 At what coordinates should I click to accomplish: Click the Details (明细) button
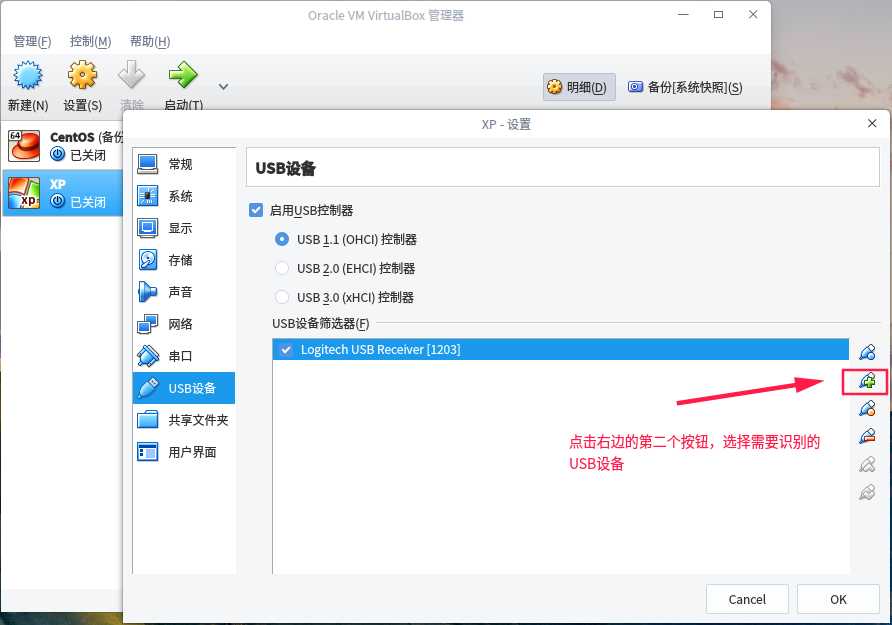click(x=579, y=87)
